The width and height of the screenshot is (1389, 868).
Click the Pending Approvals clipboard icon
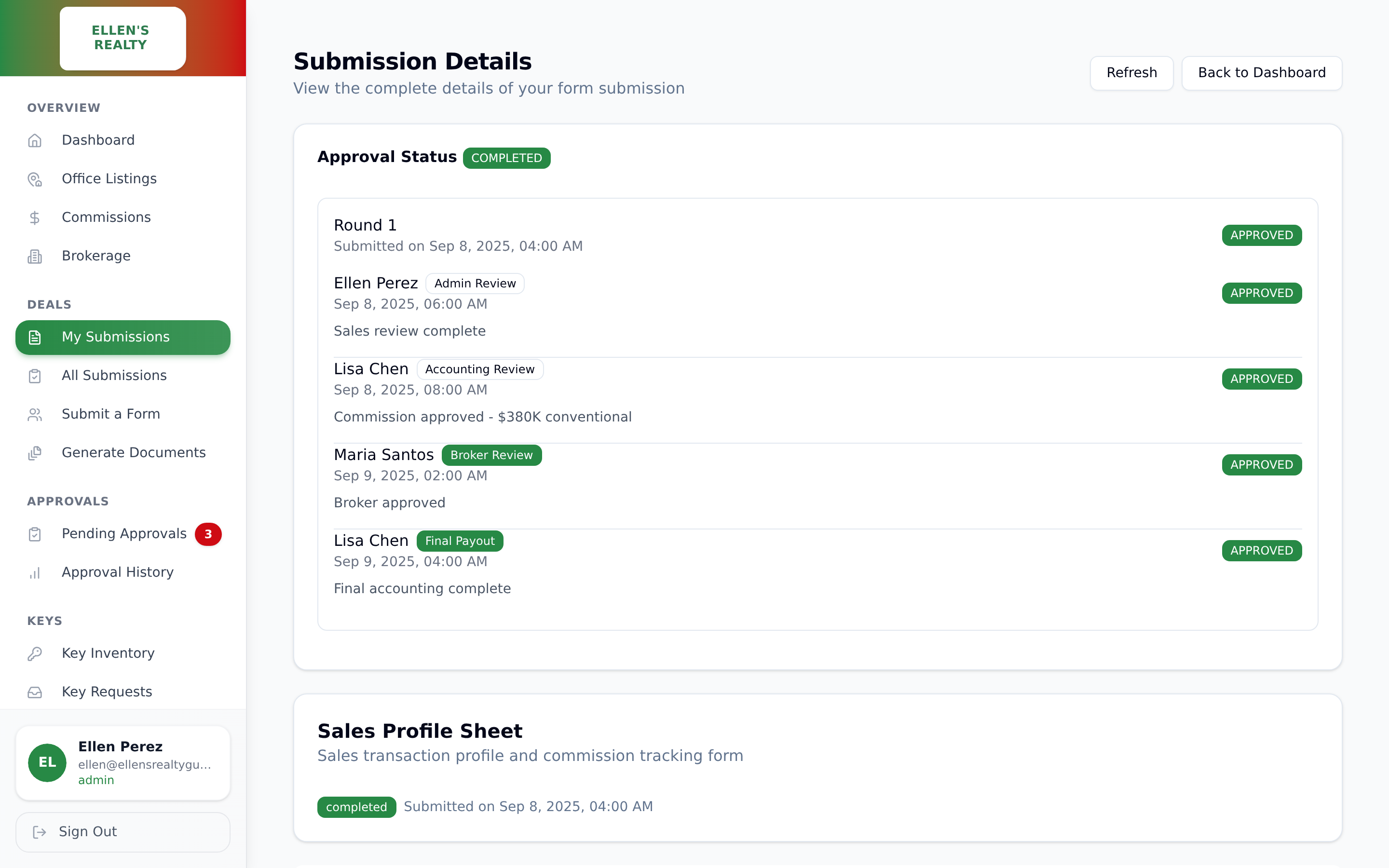(x=35, y=534)
